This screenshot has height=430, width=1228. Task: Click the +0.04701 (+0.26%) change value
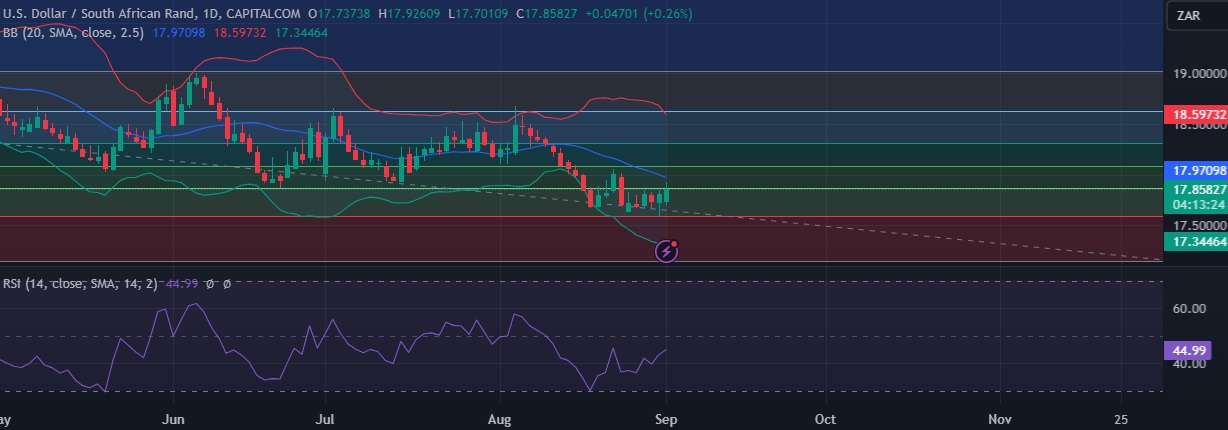(638, 13)
